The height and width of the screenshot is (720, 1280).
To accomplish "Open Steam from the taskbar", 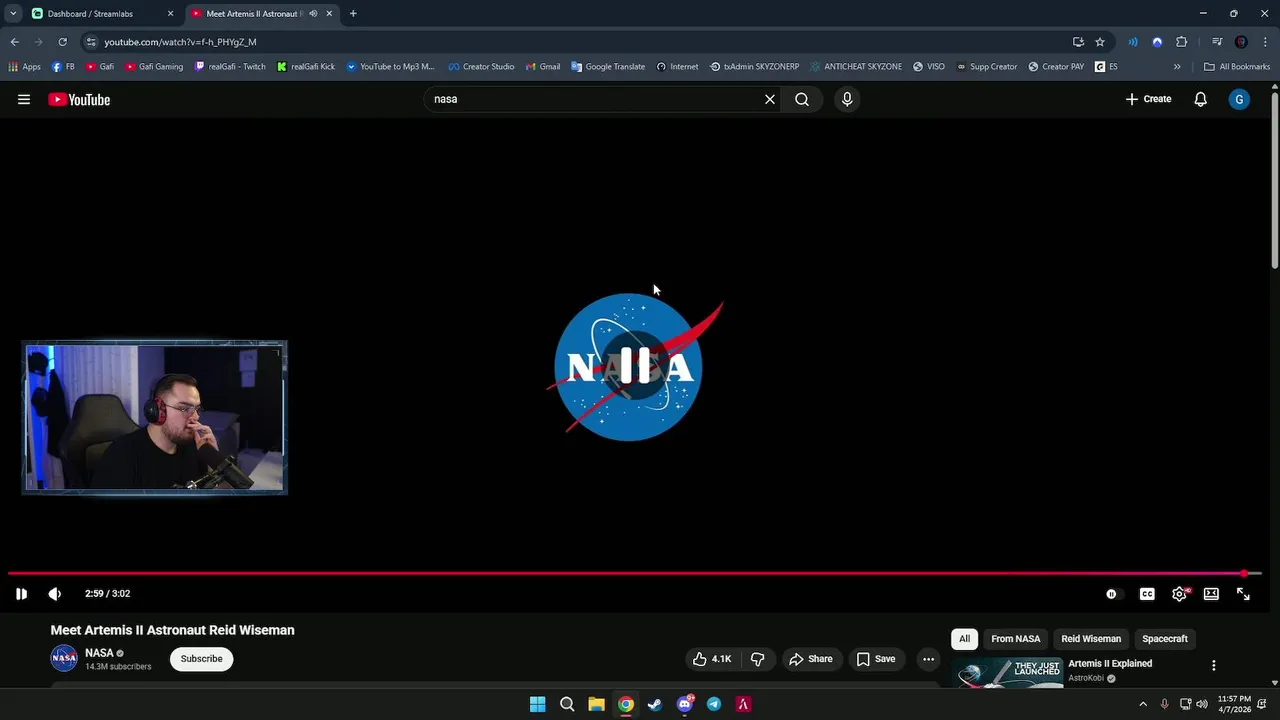I will [x=655, y=704].
